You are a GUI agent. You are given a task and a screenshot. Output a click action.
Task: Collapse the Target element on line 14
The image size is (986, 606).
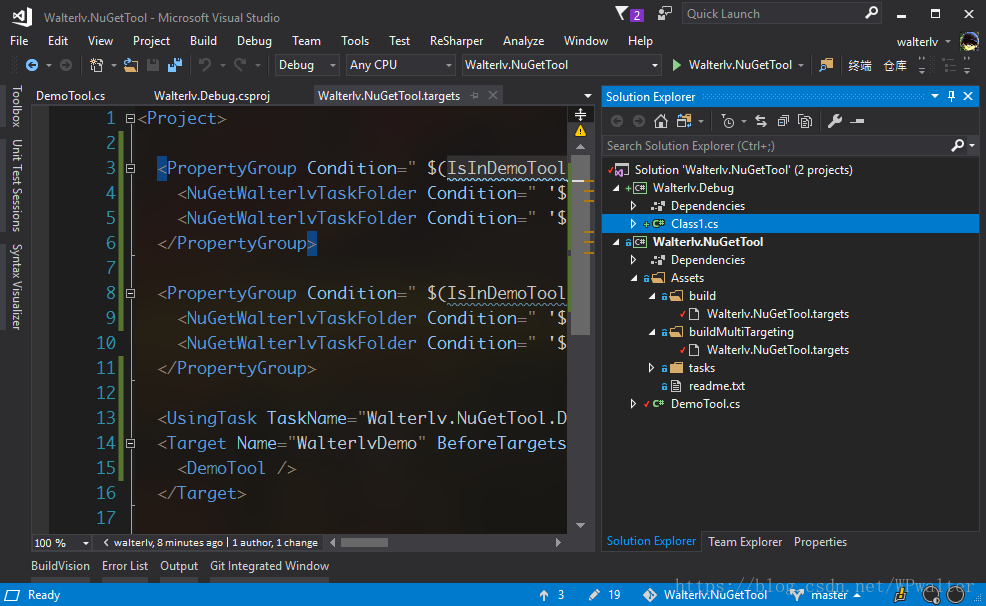coord(130,443)
